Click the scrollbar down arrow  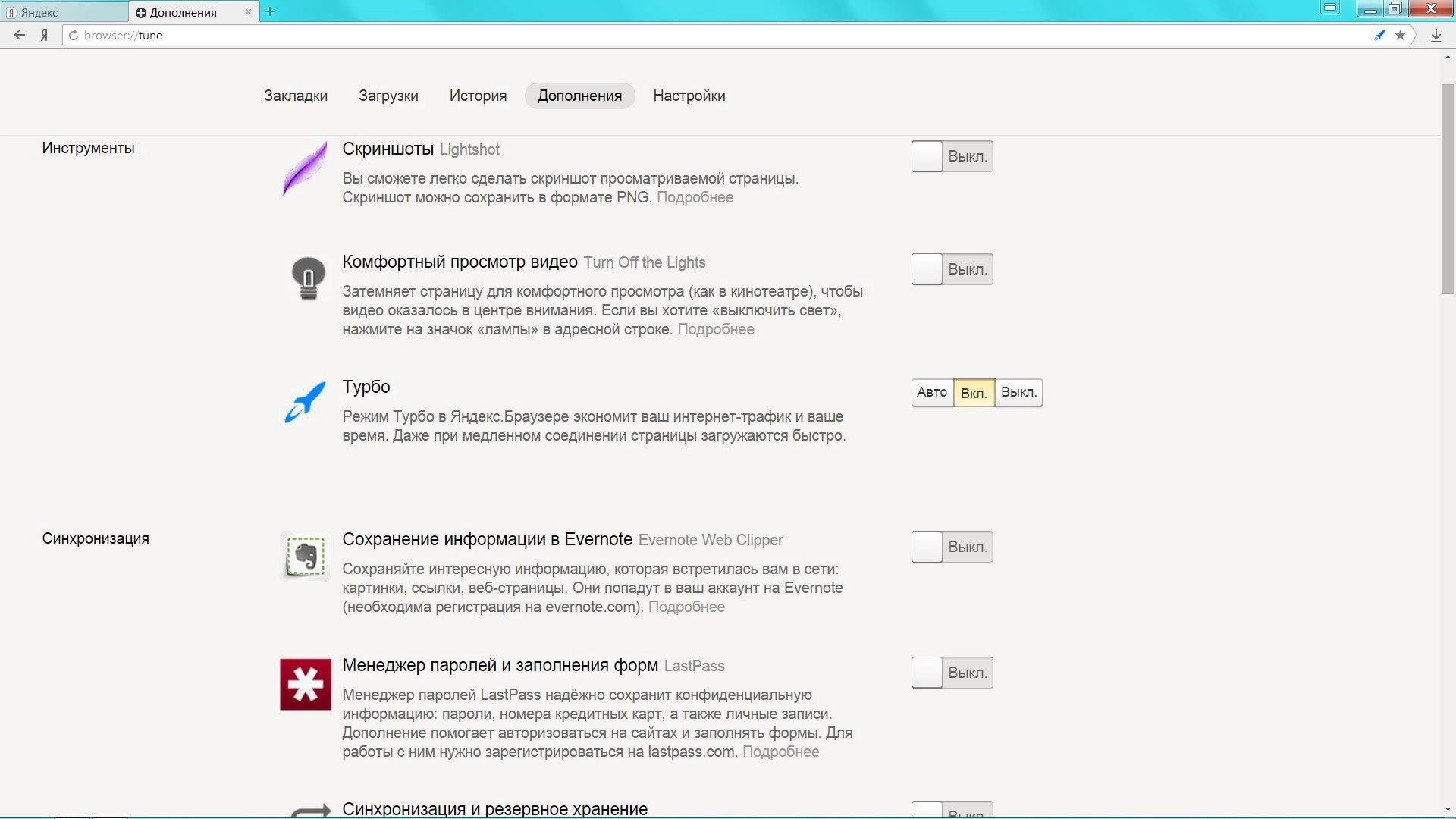[x=1448, y=809]
